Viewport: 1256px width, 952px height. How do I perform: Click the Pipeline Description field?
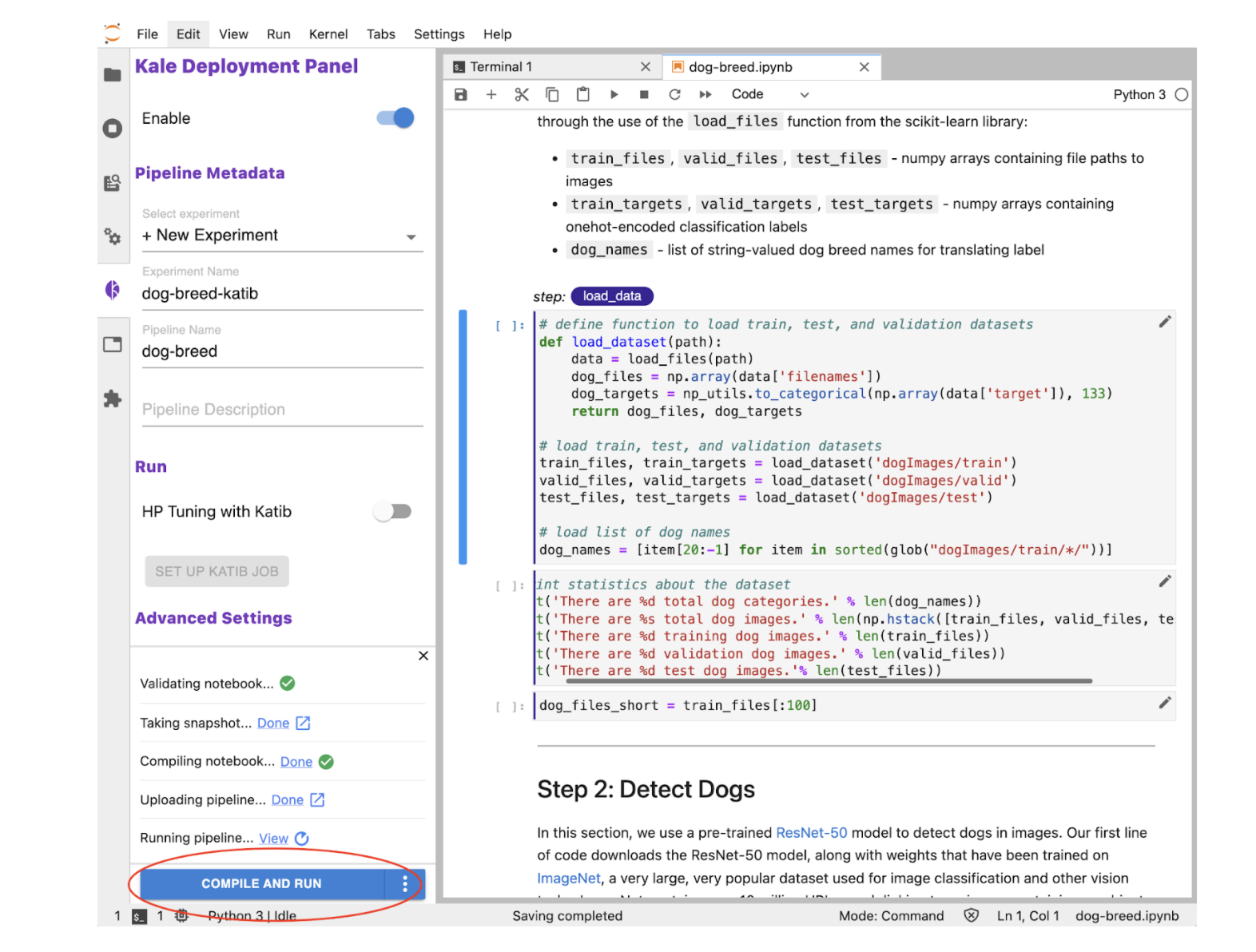[282, 410]
